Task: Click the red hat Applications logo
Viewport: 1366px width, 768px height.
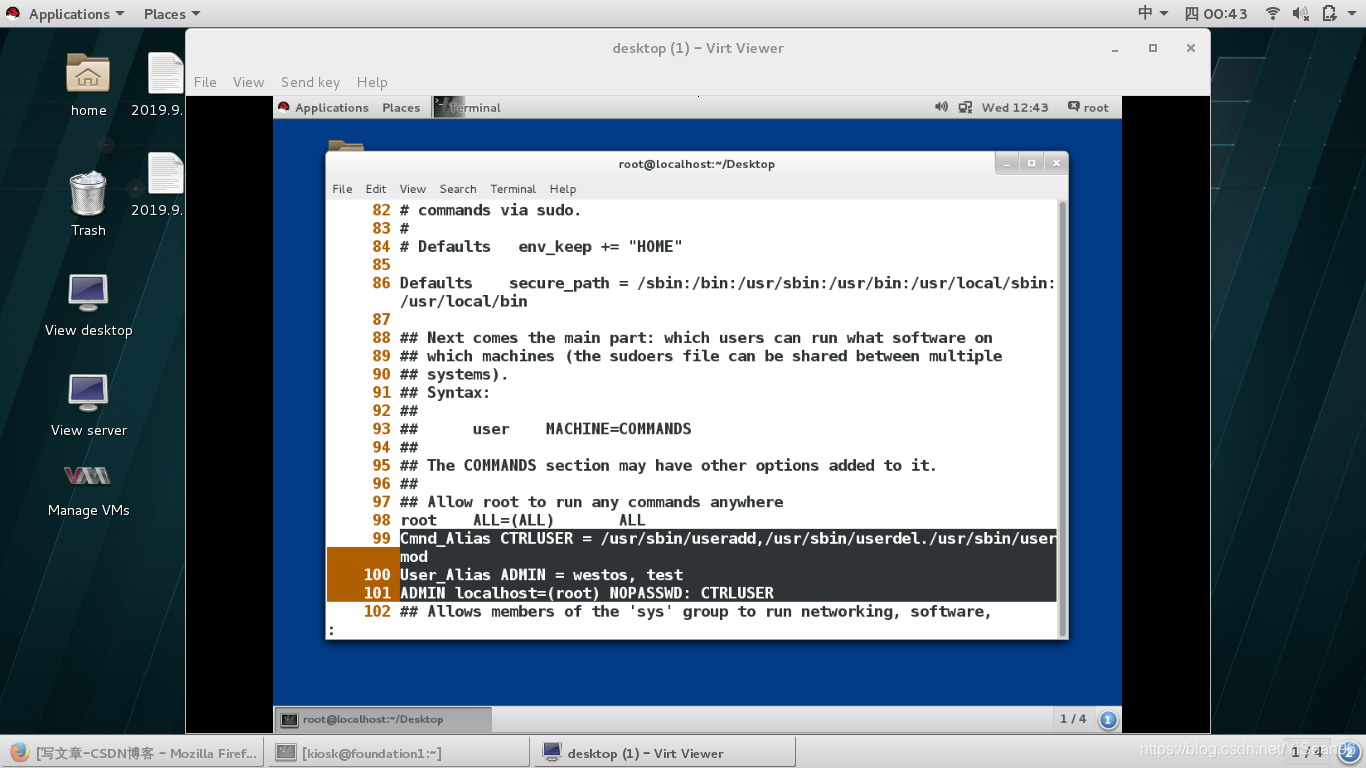Action: tap(12, 14)
